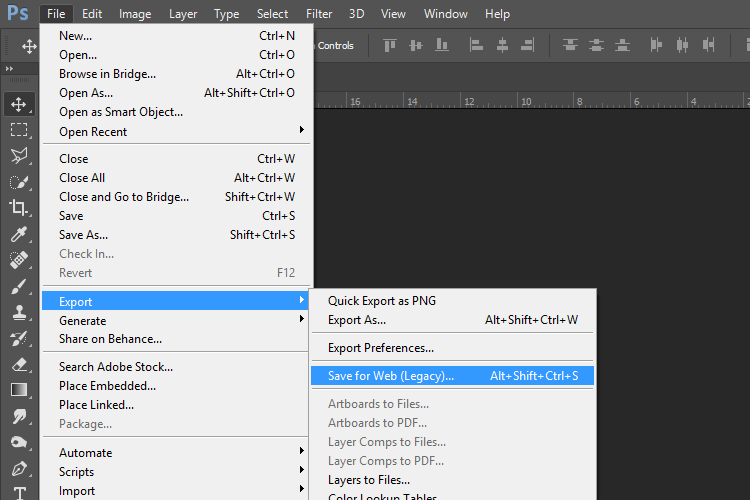Viewport: 750px width, 500px height.
Task: Select the Clone Stamp tool
Action: [x=19, y=312]
